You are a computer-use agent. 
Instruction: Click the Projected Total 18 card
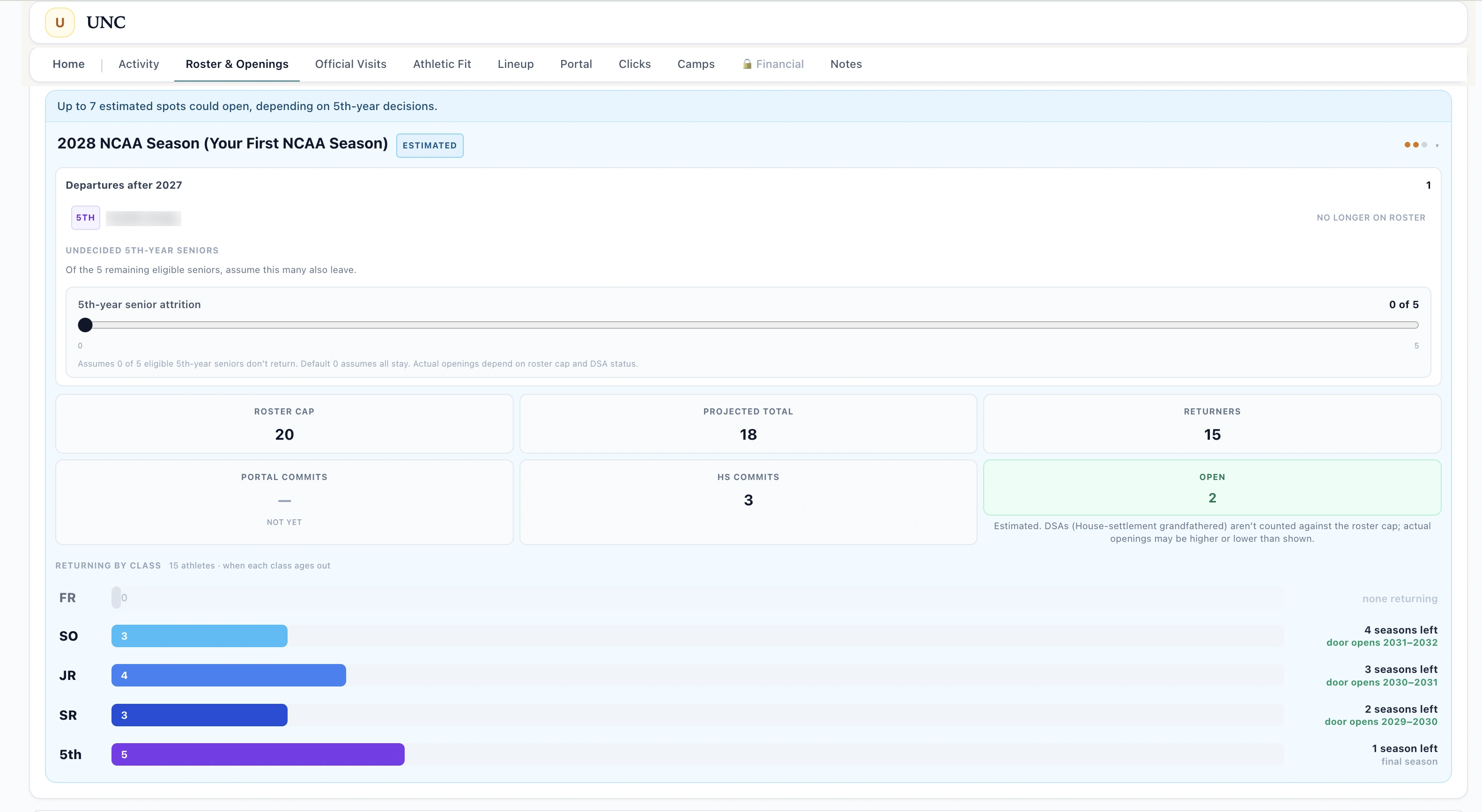[x=748, y=424]
